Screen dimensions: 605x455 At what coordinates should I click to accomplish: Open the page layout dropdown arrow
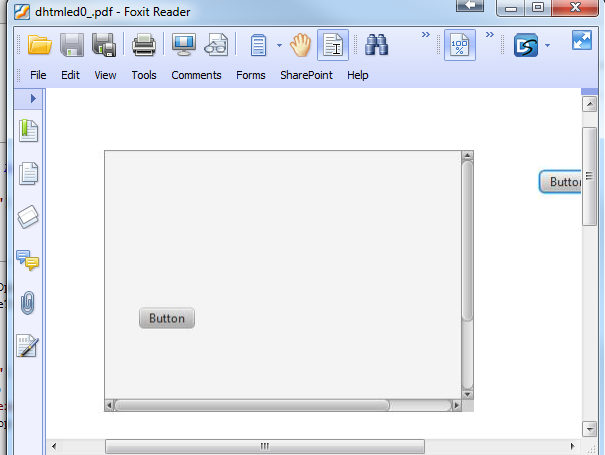click(x=279, y=46)
